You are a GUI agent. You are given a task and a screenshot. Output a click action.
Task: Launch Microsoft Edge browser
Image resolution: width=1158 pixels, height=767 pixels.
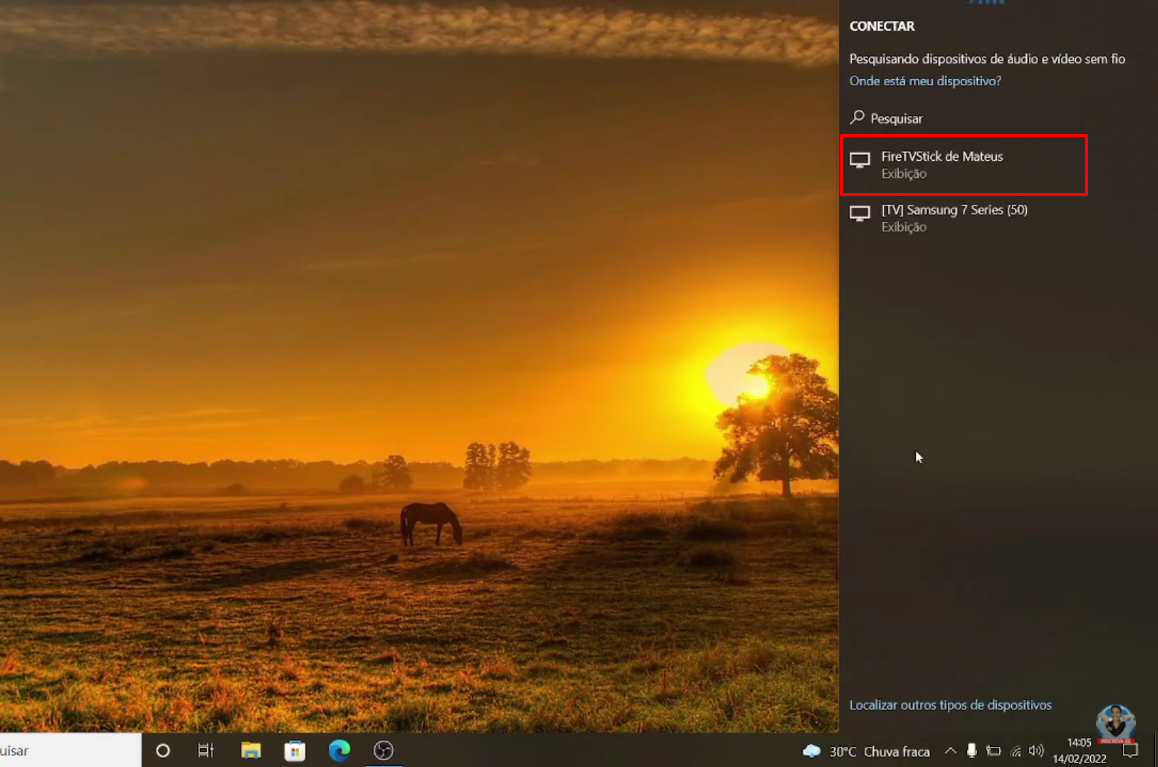pyautogui.click(x=339, y=751)
